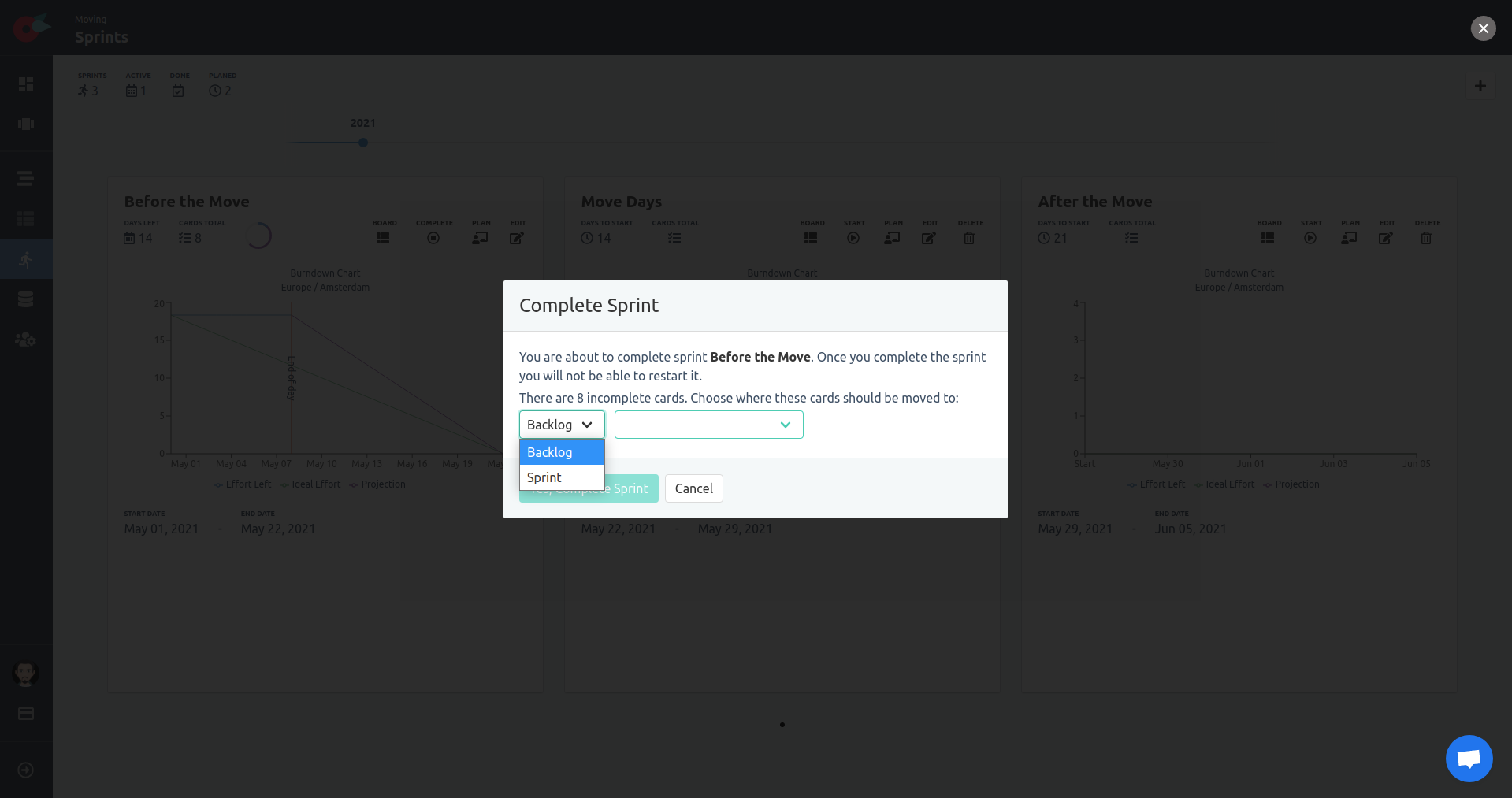The image size is (1512, 798).
Task: Toggle Effort Left legend on After the Move chart
Action: 1157,484
